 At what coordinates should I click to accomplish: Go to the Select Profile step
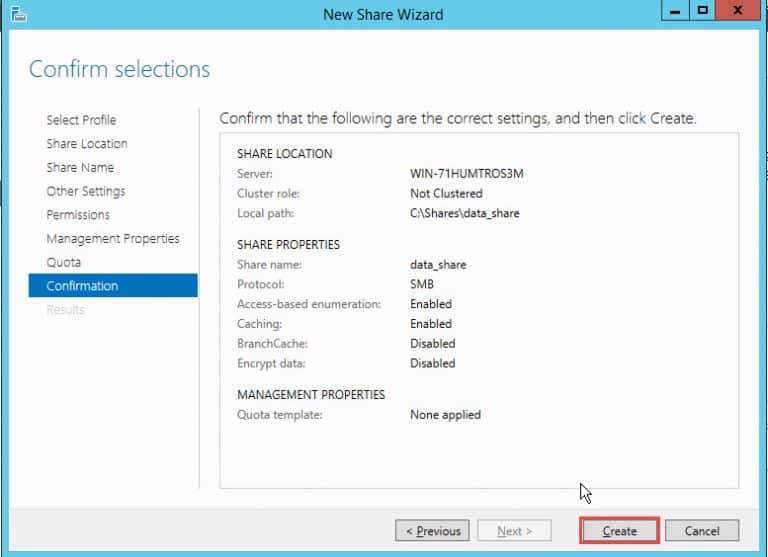(x=81, y=120)
